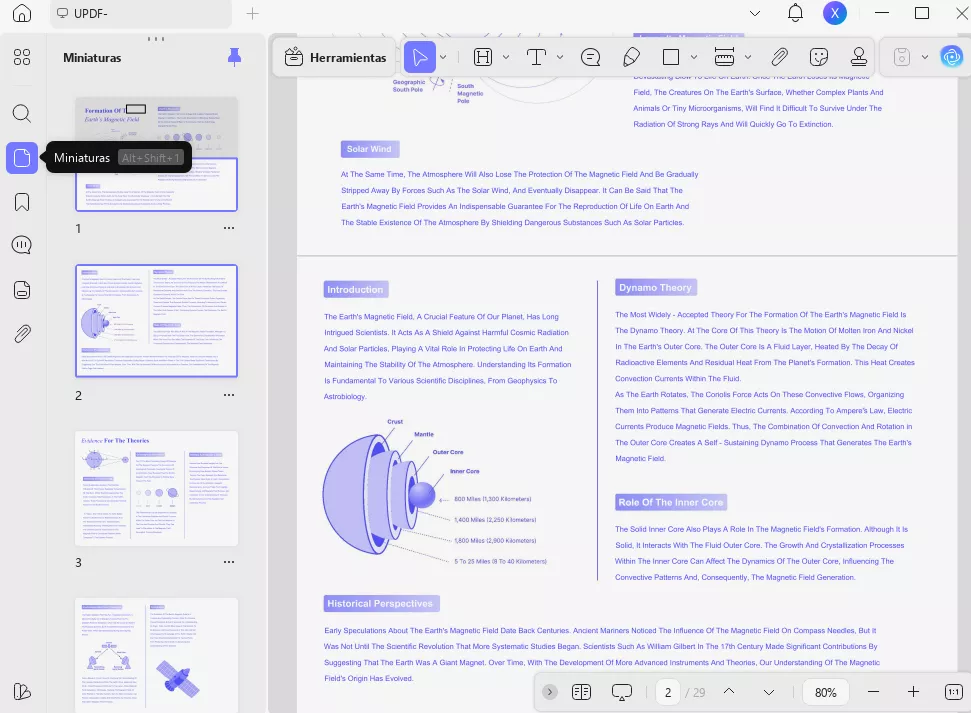
Task: Open the thumbnail grid view icon in sidebar
Action: click(x=22, y=57)
